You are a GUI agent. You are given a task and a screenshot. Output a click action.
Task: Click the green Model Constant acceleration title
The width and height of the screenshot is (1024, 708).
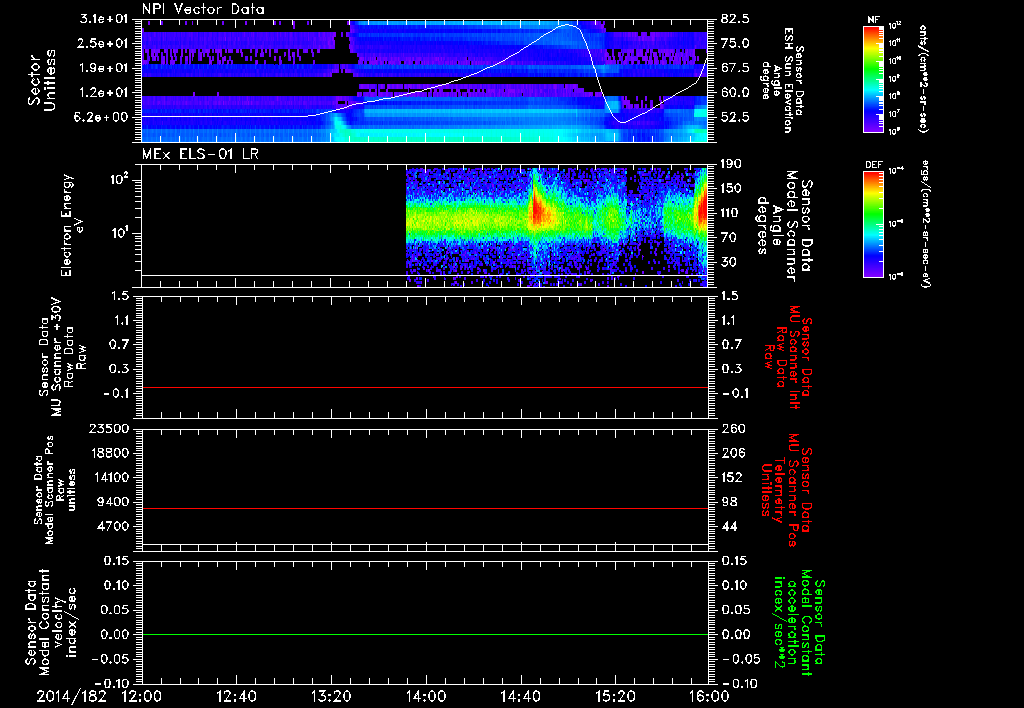(x=798, y=622)
